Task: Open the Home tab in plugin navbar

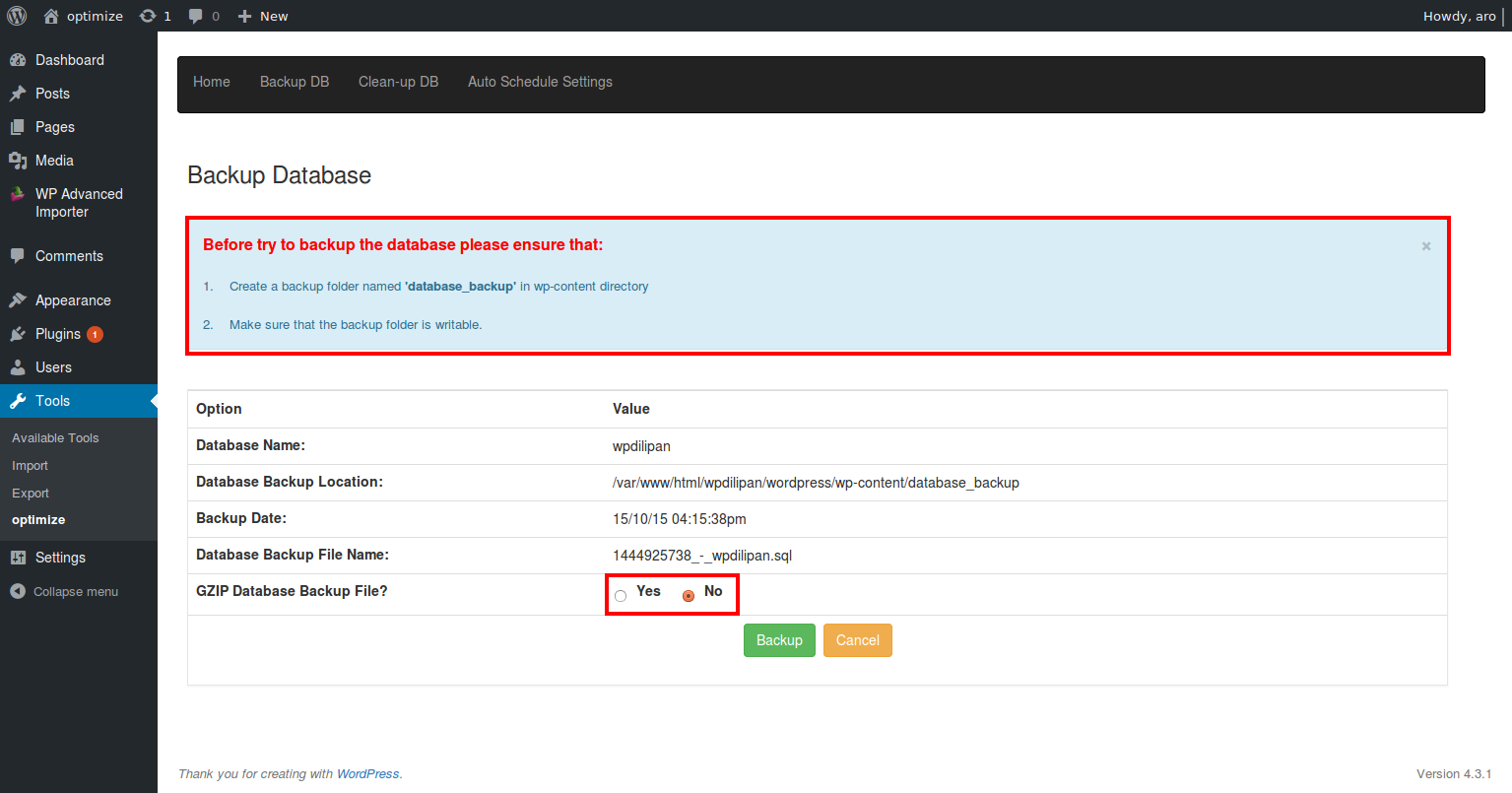Action: coord(212,82)
